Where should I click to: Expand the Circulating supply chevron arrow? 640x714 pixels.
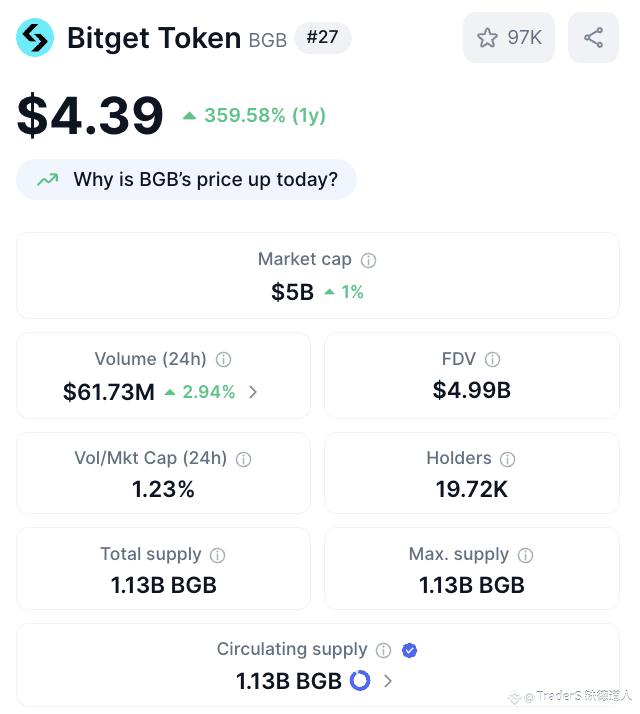tap(388, 681)
